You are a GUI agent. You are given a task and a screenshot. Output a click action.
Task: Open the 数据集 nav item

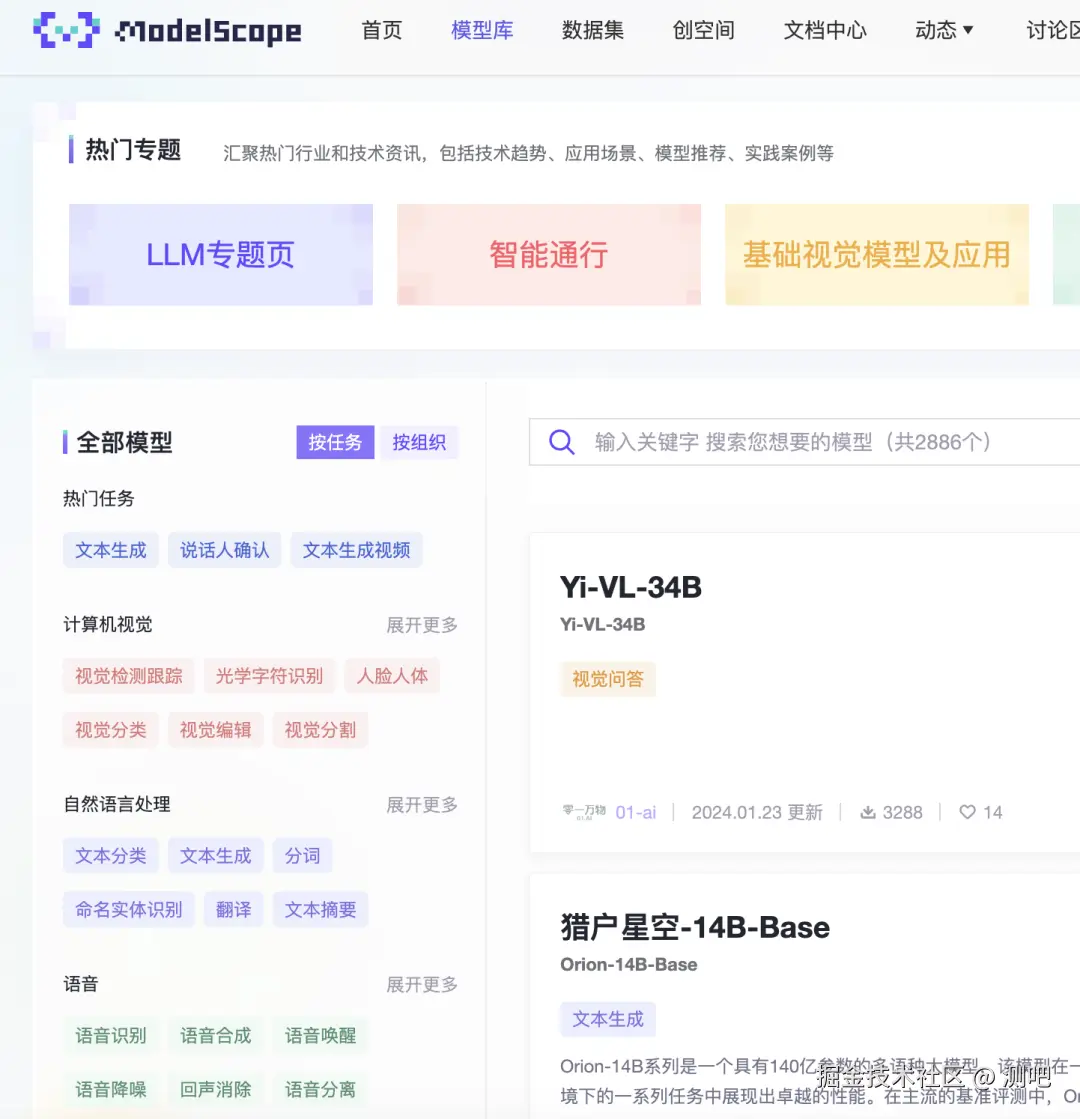pyautogui.click(x=593, y=30)
